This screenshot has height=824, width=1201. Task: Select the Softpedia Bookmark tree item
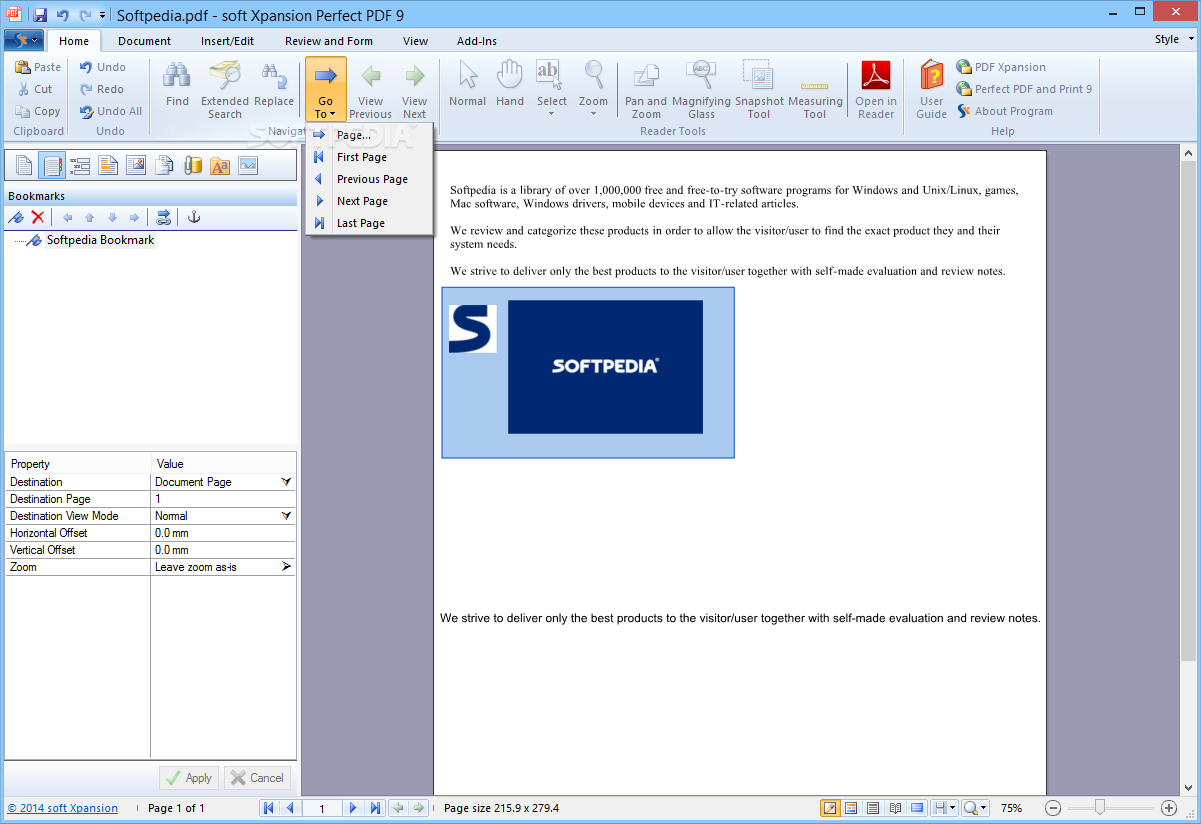pyautogui.click(x=100, y=240)
